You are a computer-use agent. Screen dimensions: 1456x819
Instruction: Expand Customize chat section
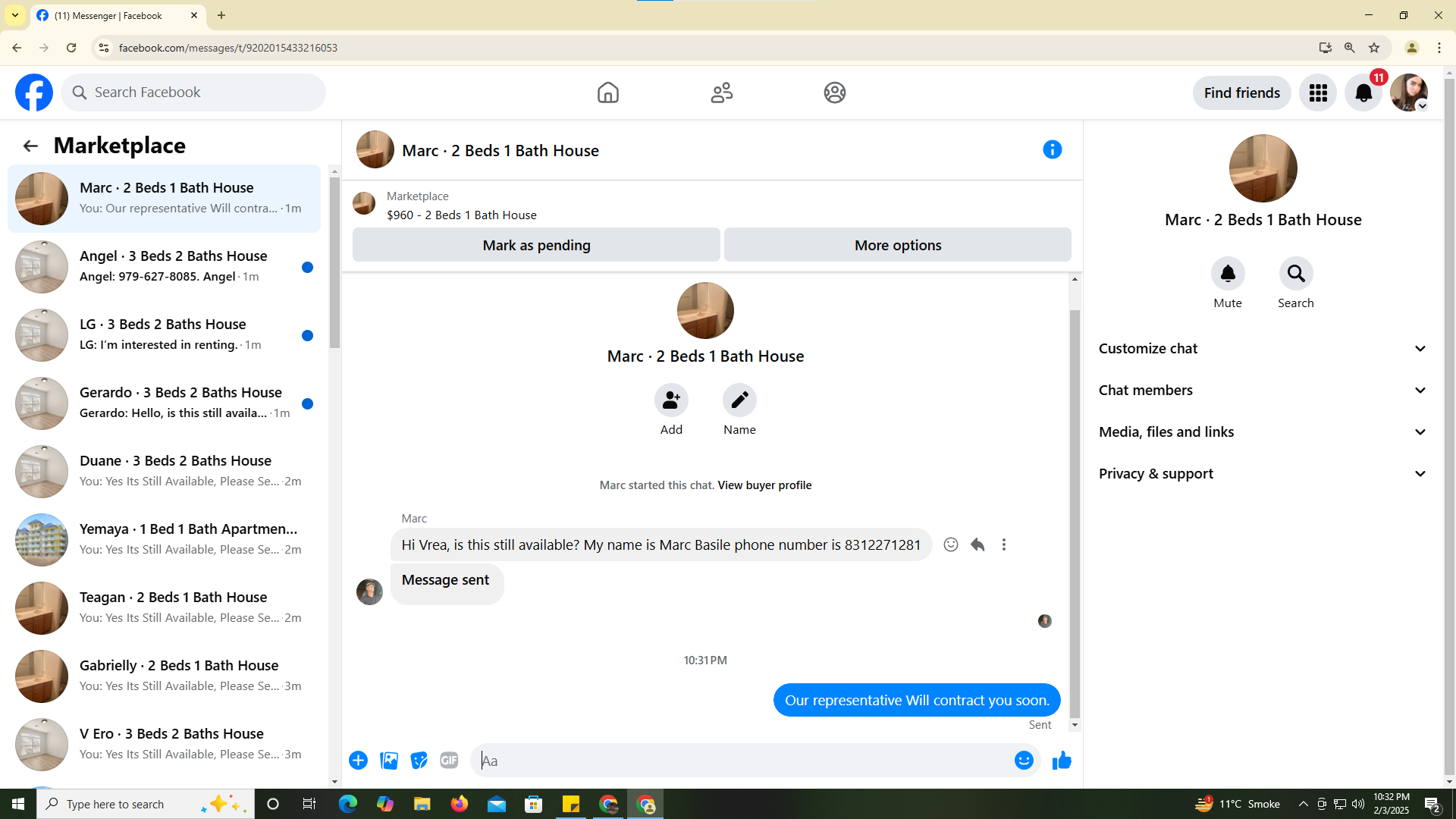[1263, 349]
